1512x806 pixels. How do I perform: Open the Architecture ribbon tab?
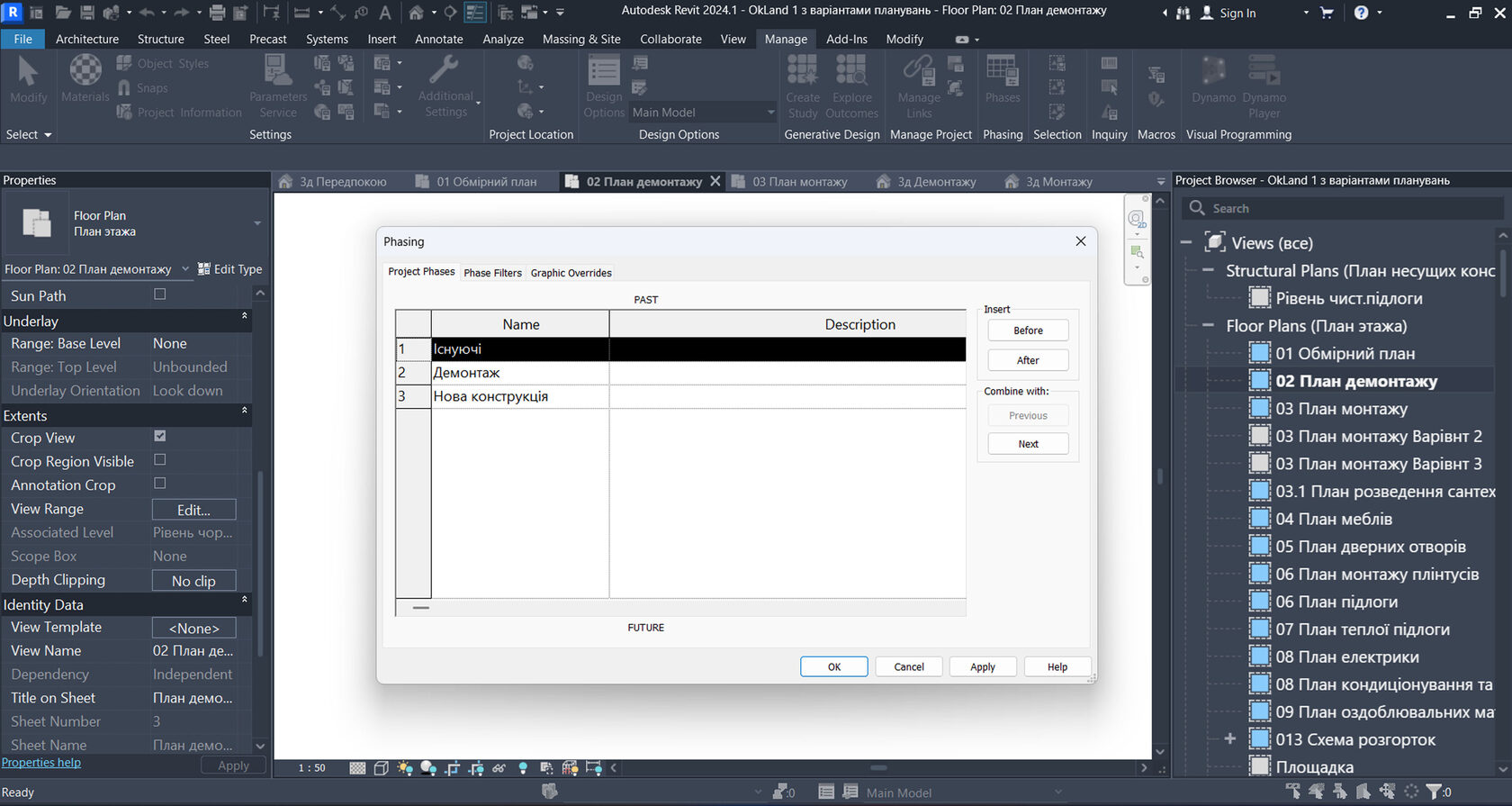[x=87, y=39]
